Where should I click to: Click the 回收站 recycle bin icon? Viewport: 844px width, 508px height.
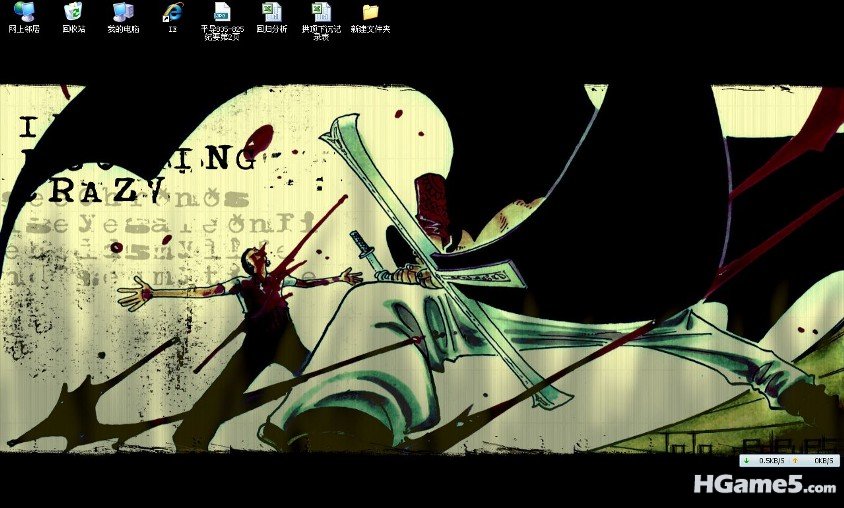[x=73, y=12]
